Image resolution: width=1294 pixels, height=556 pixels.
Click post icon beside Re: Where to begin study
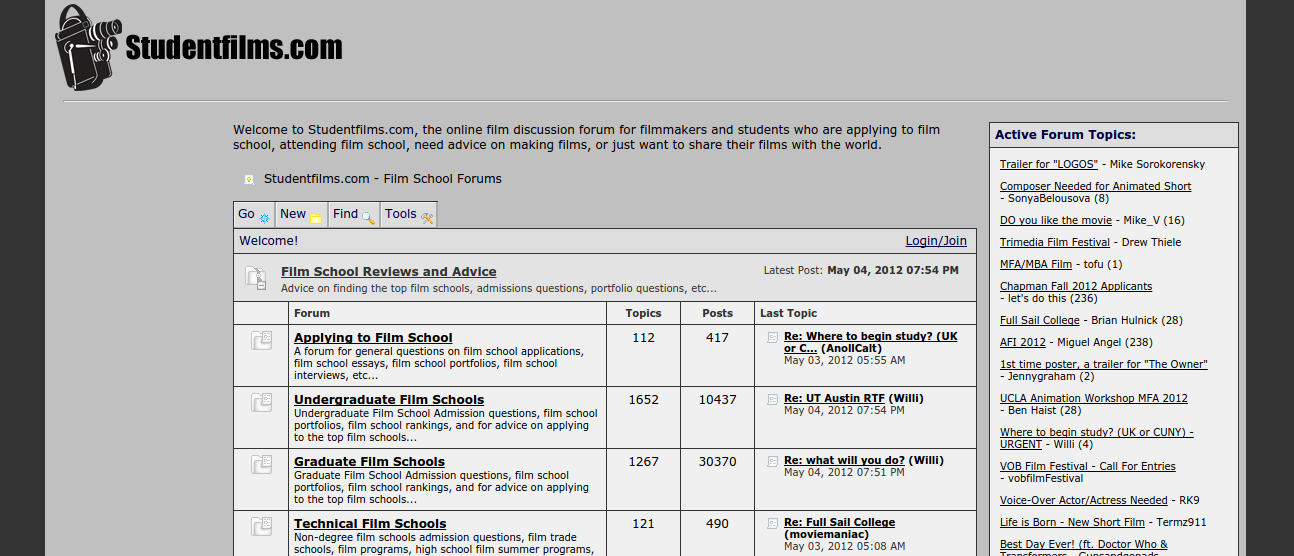pos(772,338)
